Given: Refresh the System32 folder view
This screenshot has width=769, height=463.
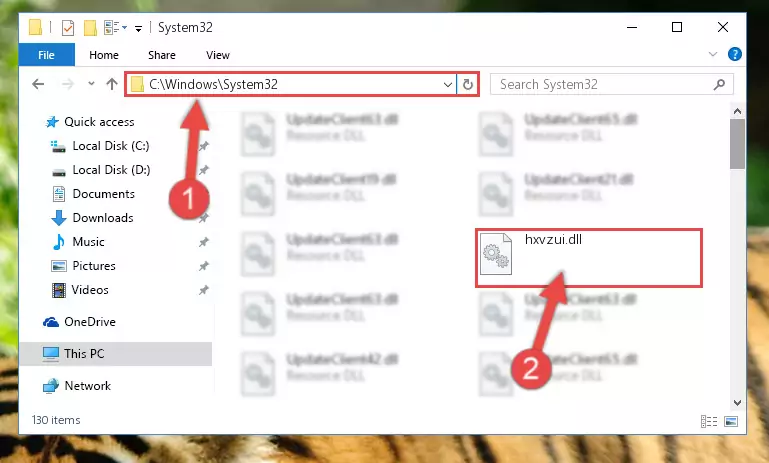Looking at the screenshot, I should (x=467, y=84).
